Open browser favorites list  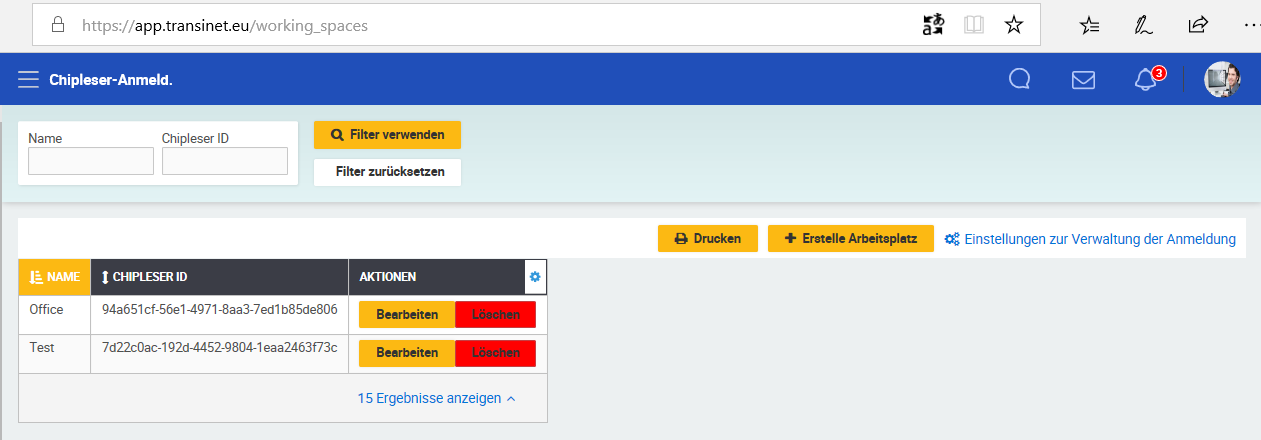[x=1090, y=25]
